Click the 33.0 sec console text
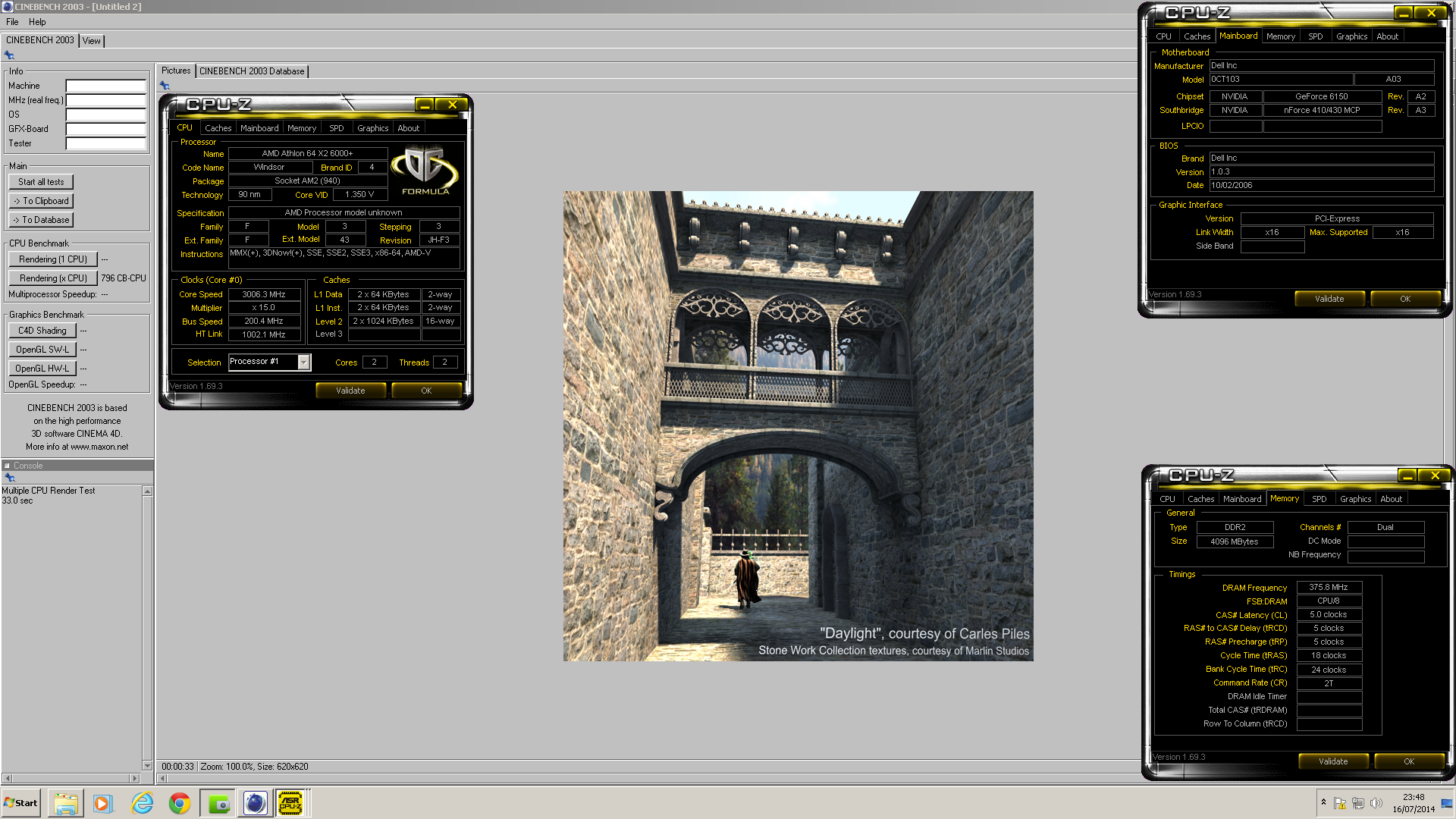 17,500
